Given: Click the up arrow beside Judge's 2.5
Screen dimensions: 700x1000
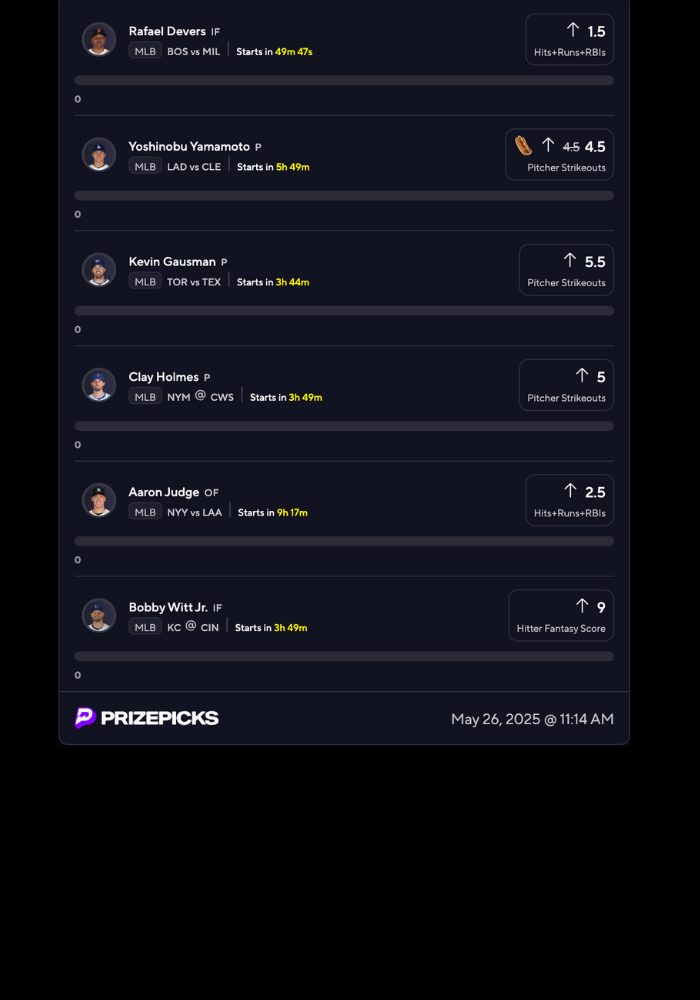Looking at the screenshot, I should click(570, 490).
